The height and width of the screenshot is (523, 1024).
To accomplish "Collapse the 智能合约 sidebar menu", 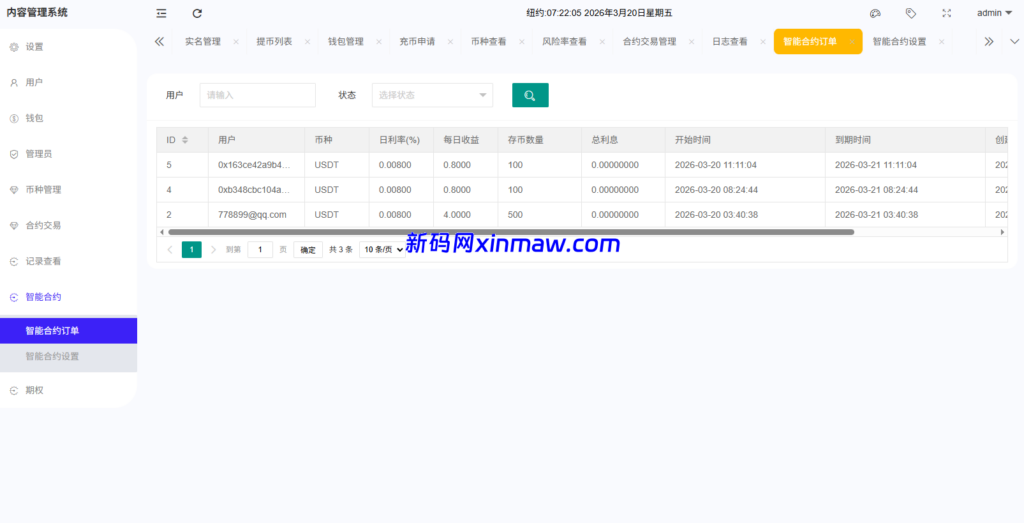I will coord(69,297).
